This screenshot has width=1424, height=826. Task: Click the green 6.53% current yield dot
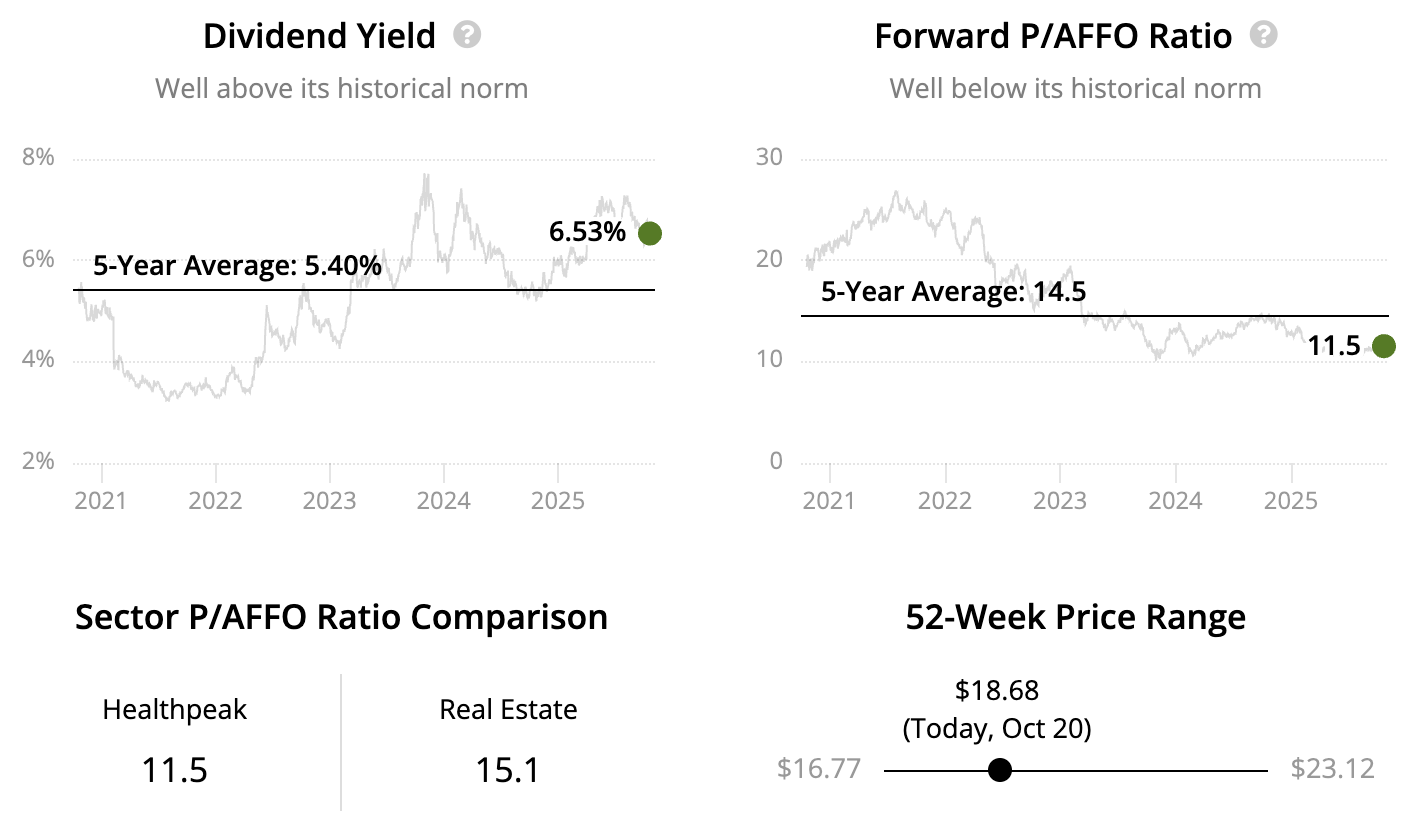point(650,233)
